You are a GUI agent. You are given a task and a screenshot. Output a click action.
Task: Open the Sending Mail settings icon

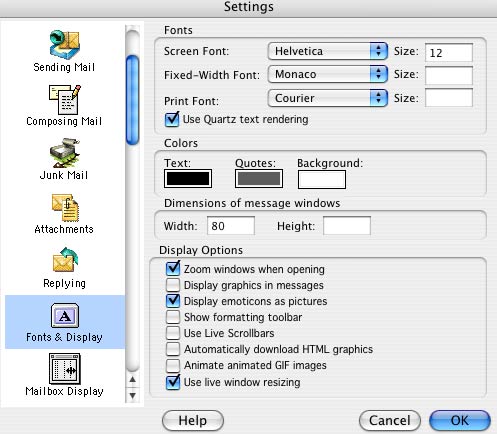pyautogui.click(x=65, y=45)
